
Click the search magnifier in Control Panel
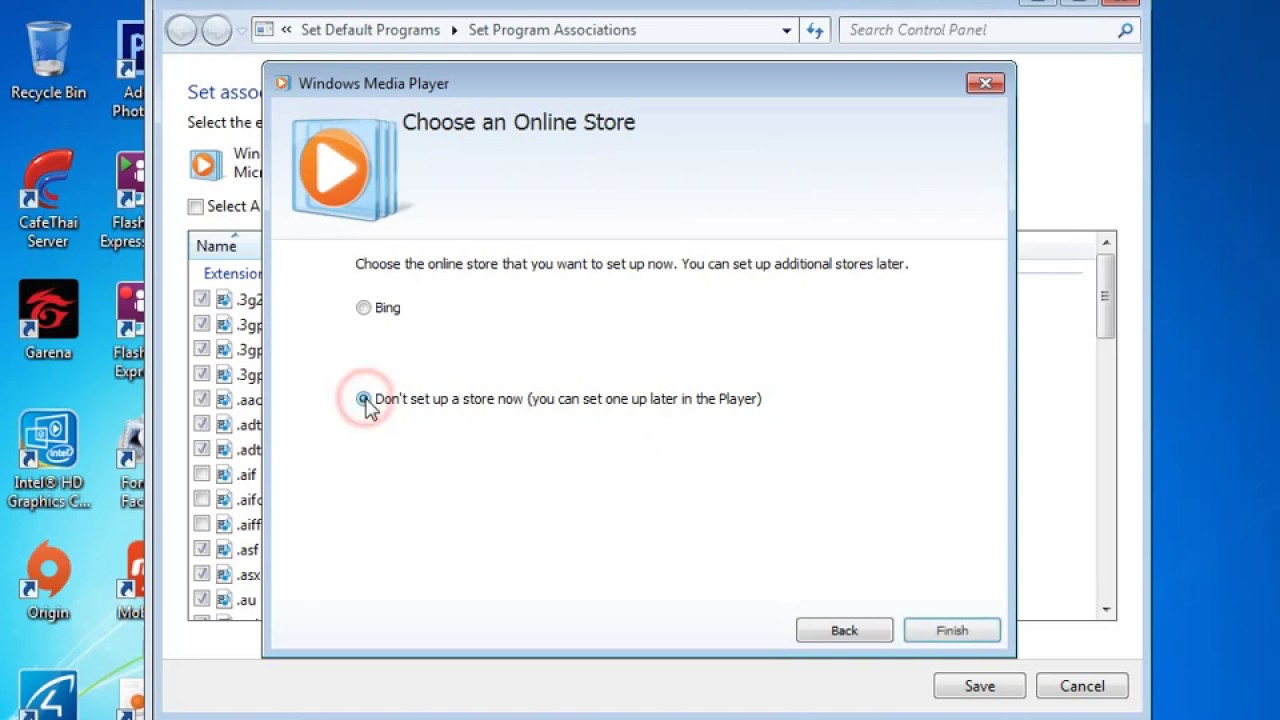pos(1125,30)
